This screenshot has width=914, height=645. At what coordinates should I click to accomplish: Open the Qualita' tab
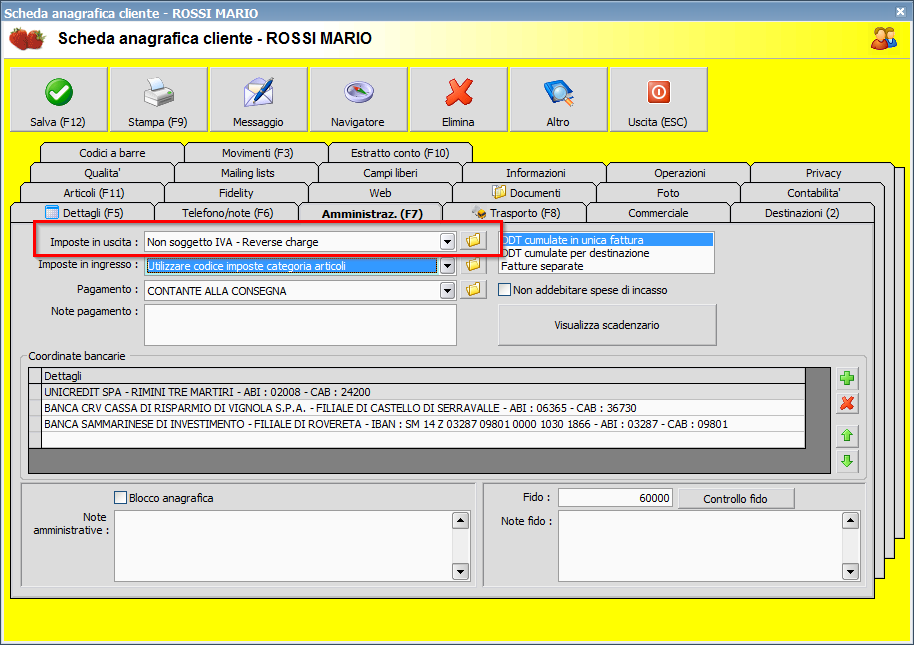[103, 173]
